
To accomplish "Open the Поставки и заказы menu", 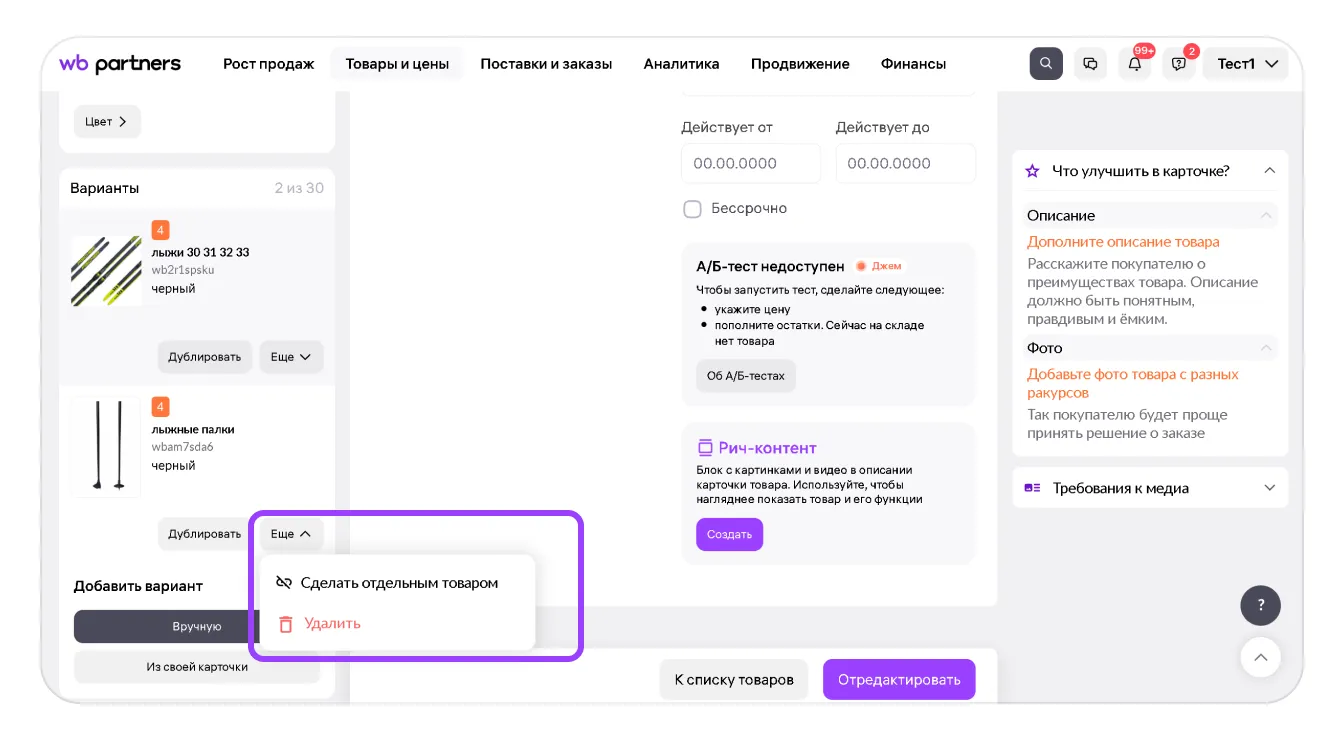I will (546, 64).
